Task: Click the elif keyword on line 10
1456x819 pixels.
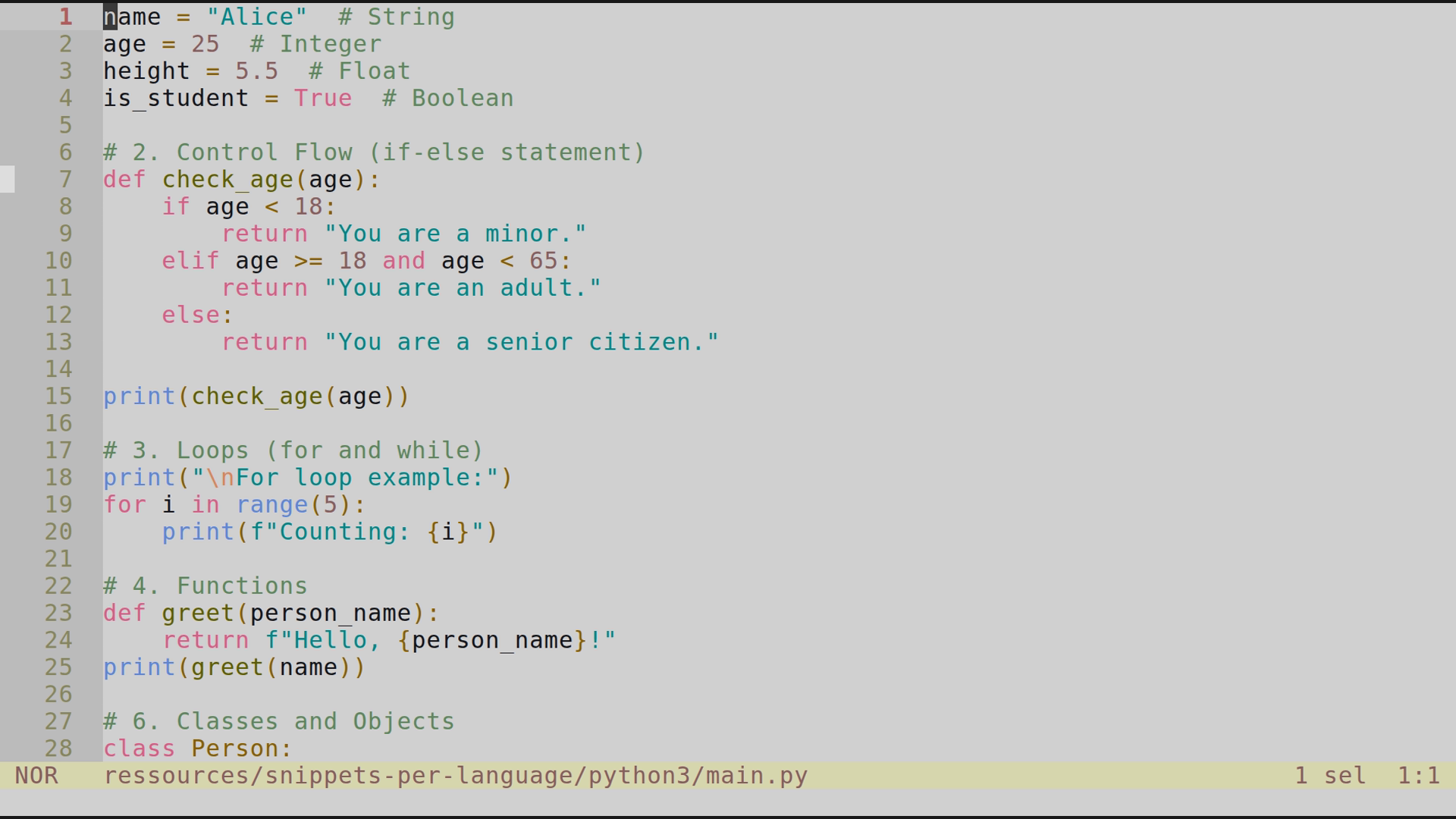Action: coord(190,260)
